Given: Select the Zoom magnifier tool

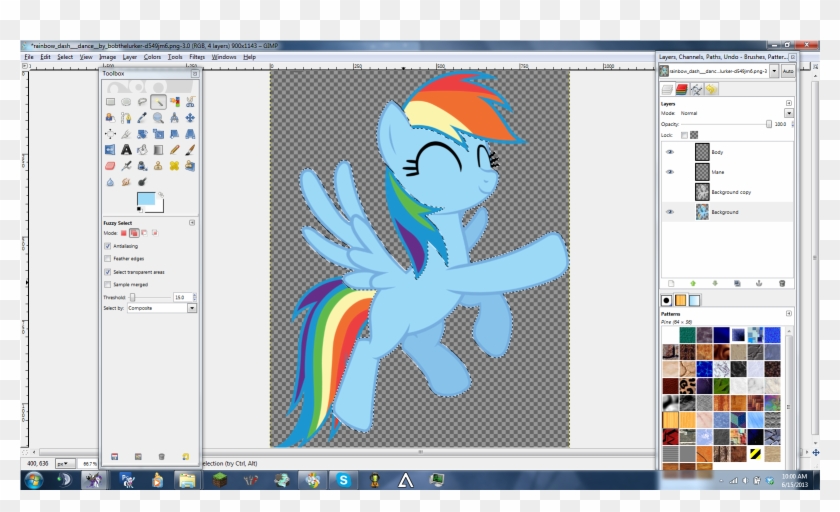Looking at the screenshot, I should [158, 118].
